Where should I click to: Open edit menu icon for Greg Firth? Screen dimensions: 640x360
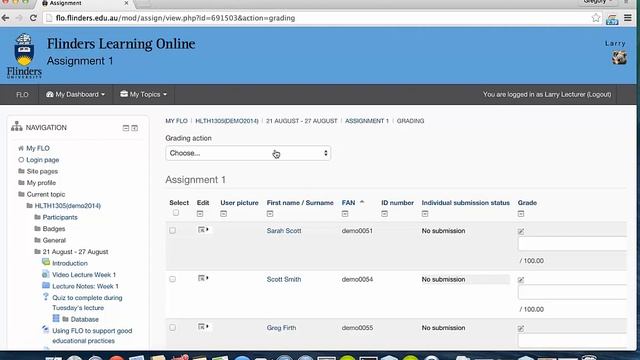coord(203,327)
